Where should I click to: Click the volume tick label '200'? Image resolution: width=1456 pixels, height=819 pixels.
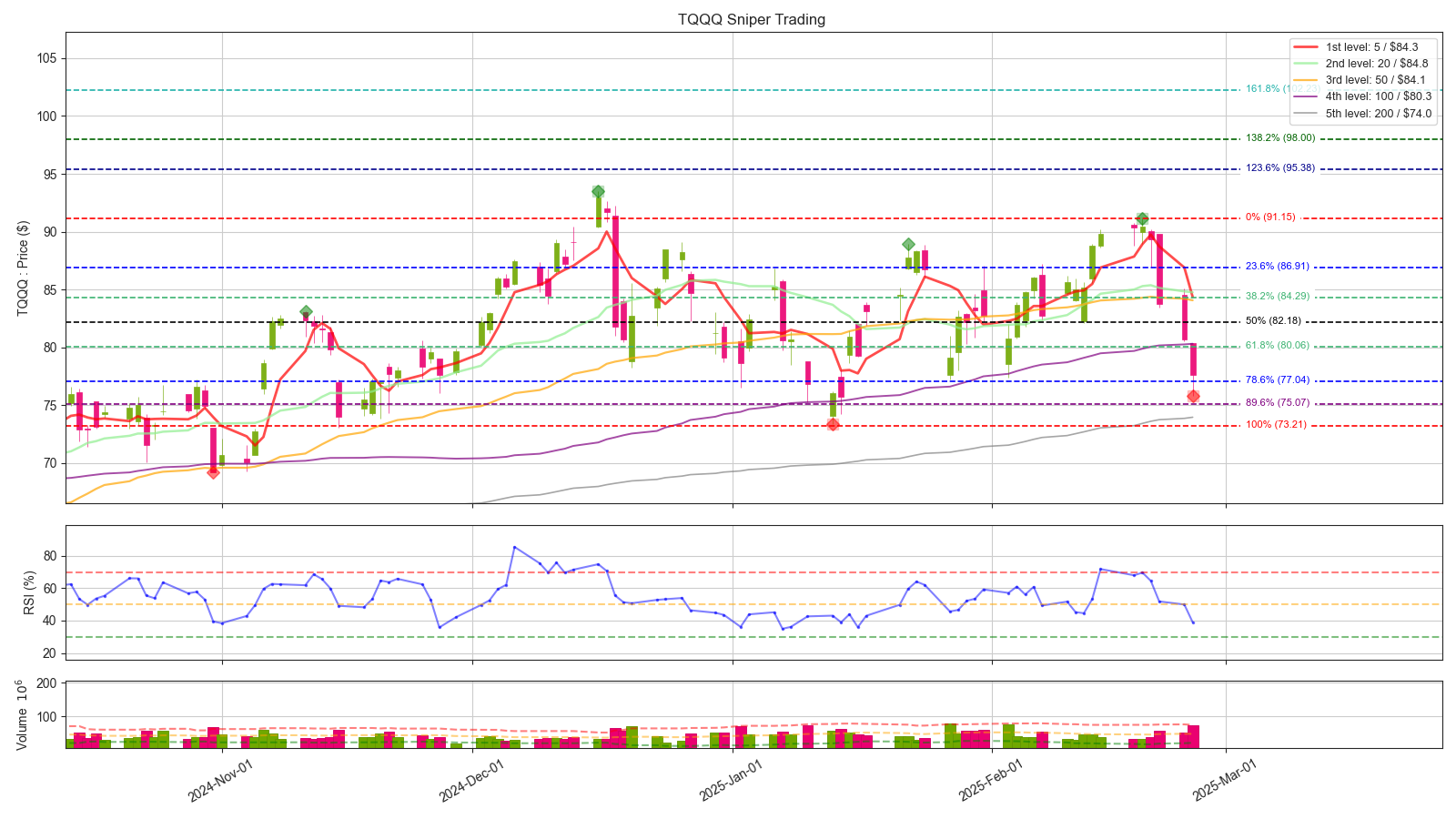(45, 683)
